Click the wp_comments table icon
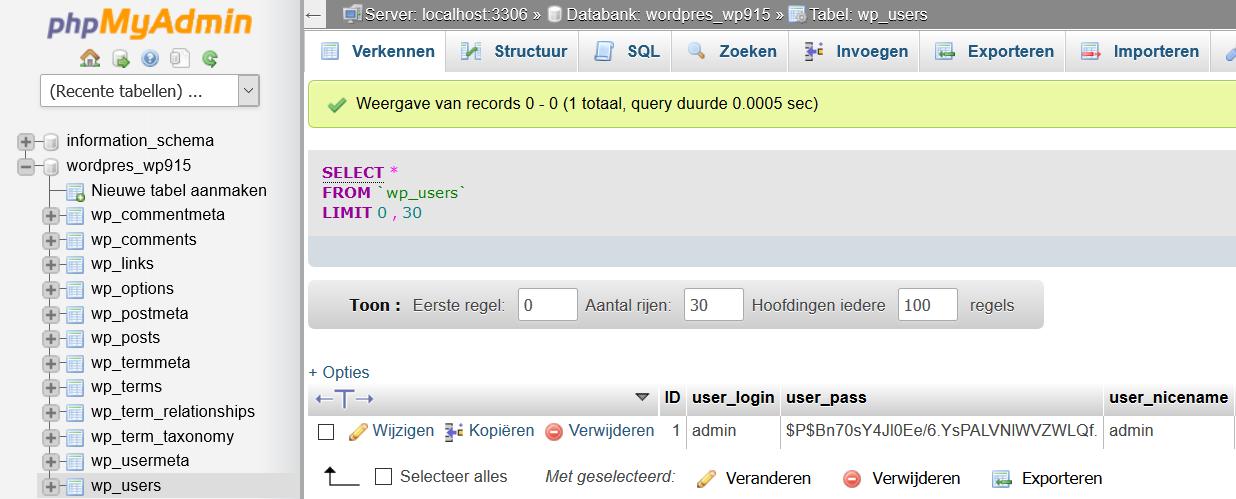 75,240
